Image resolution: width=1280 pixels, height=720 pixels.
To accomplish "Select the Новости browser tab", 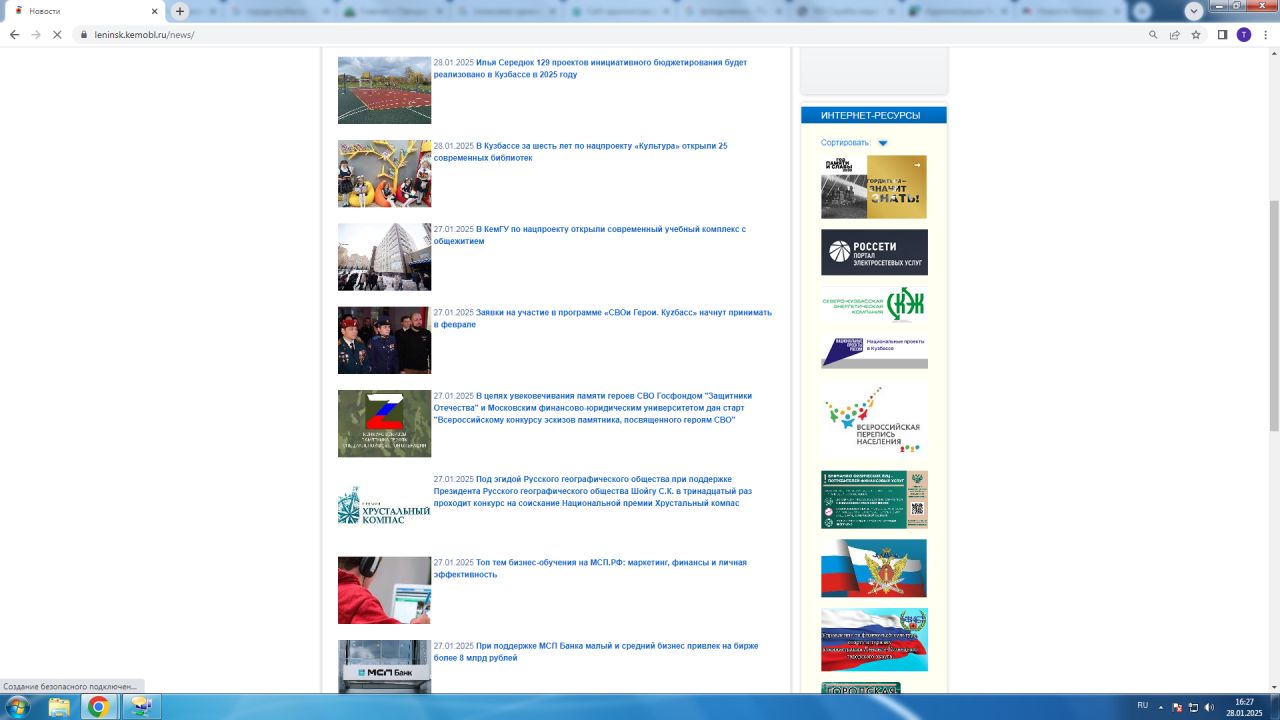I will click(x=84, y=11).
